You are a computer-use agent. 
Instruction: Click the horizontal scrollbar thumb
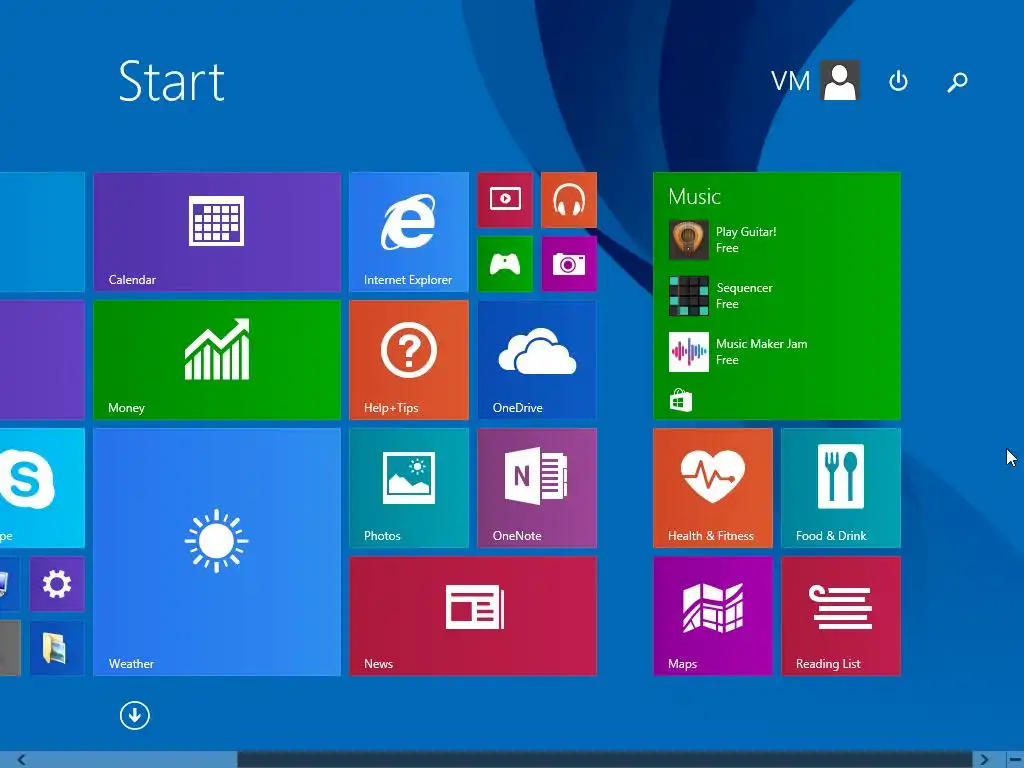(x=605, y=760)
